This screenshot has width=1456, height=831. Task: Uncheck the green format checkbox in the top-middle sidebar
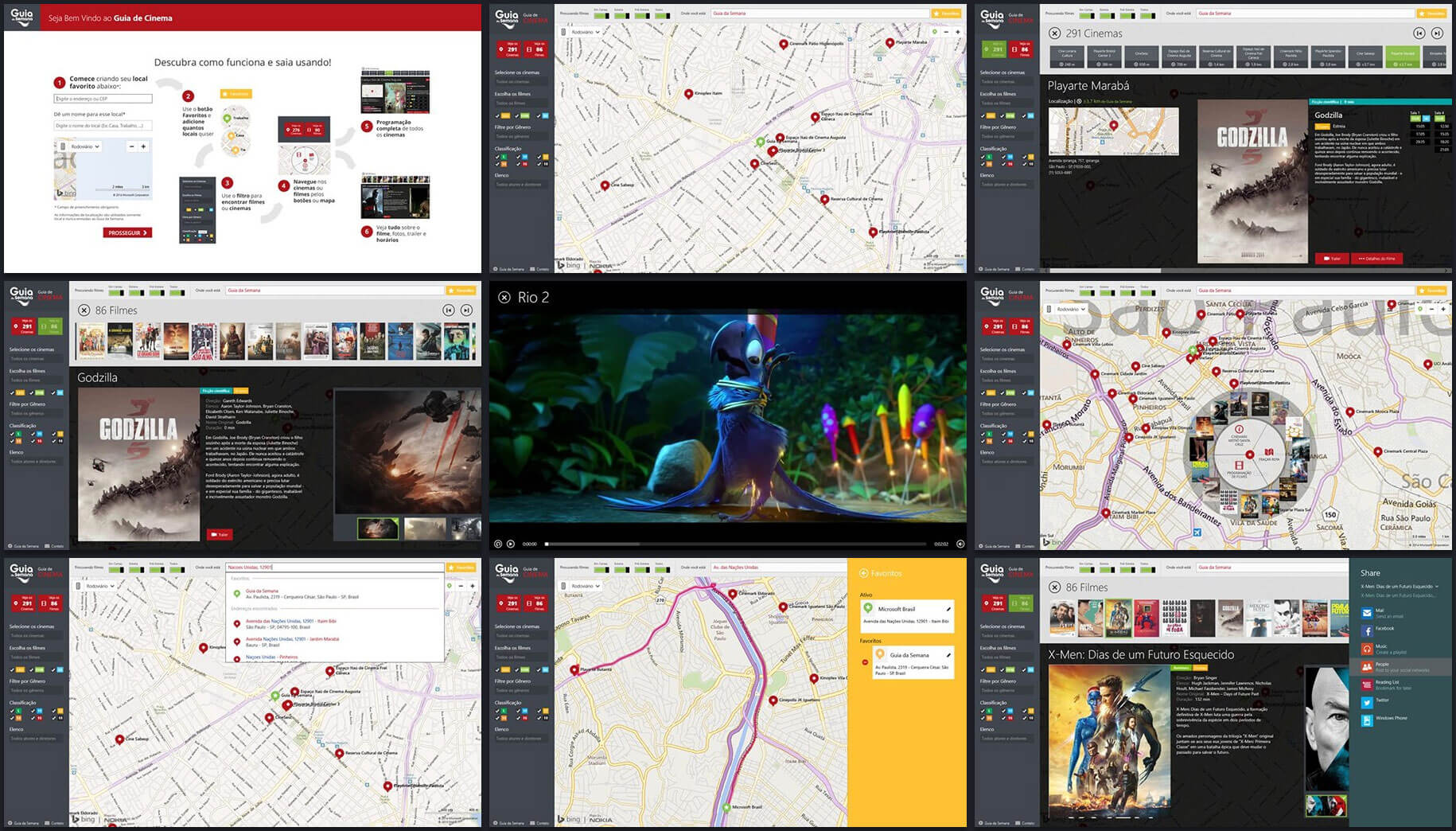[x=518, y=115]
